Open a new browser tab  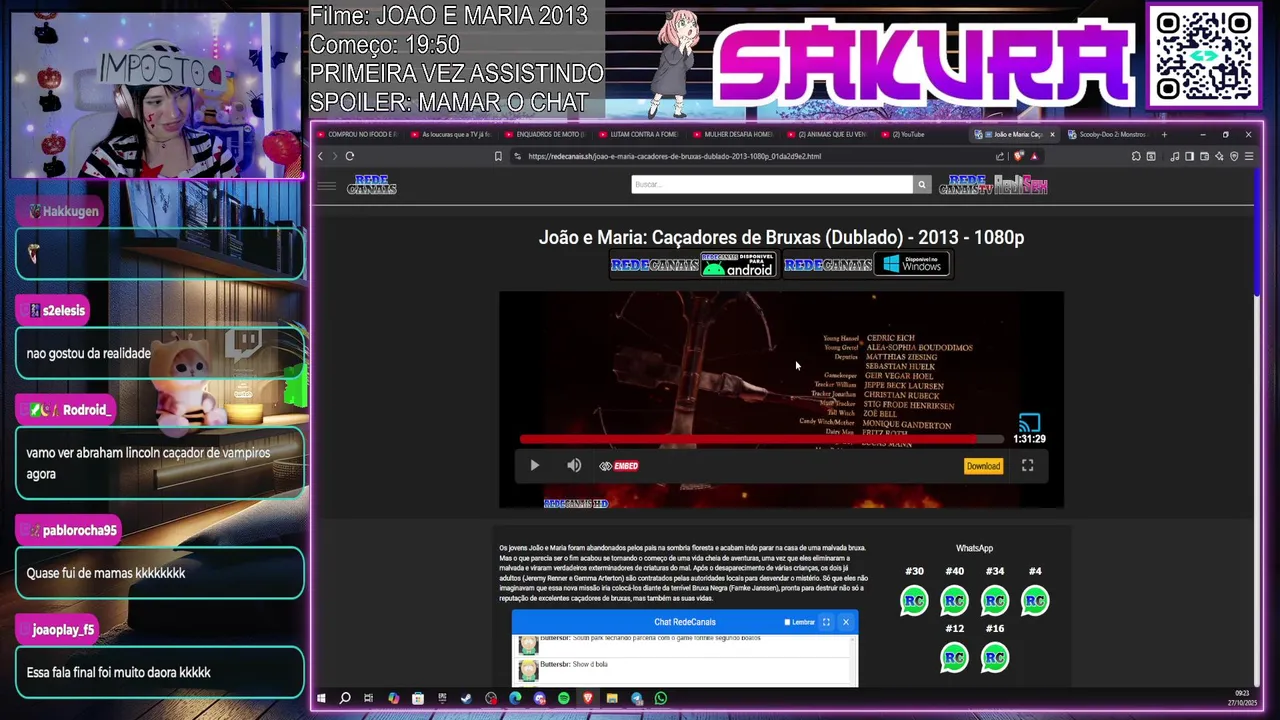[1164, 134]
